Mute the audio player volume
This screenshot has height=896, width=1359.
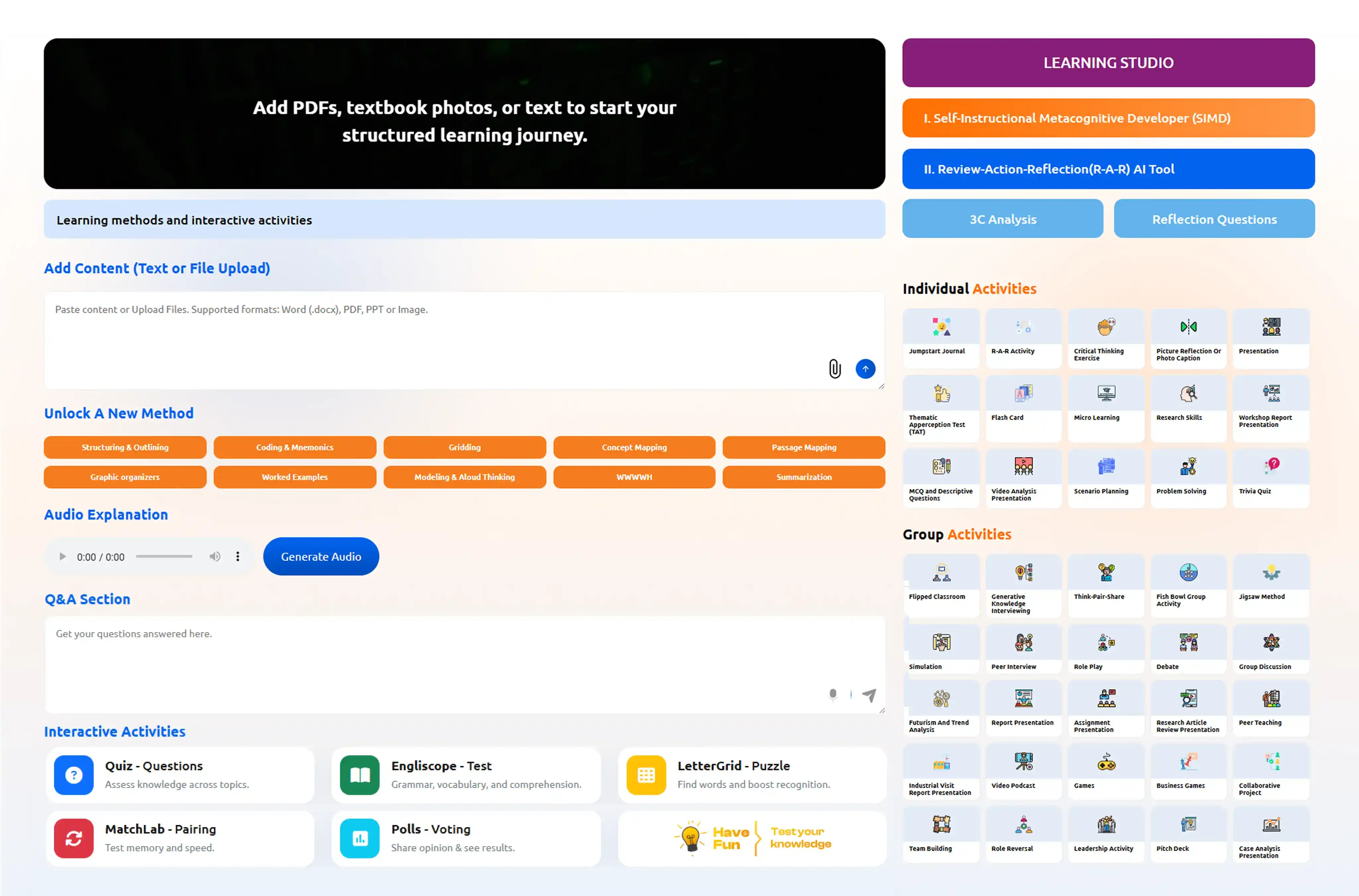[x=215, y=557]
